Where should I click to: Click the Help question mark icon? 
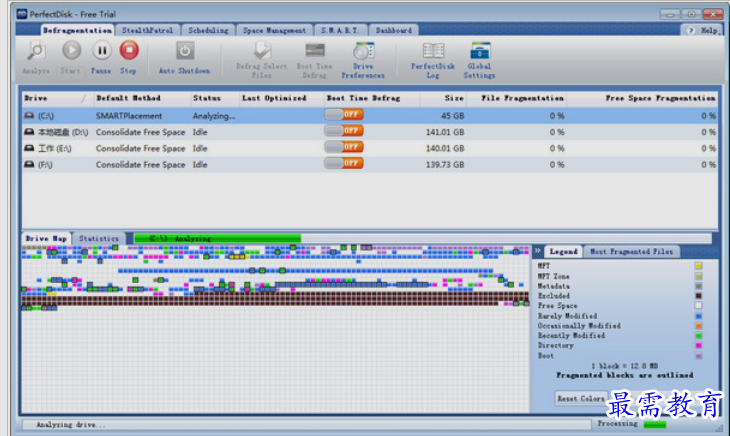coord(691,30)
